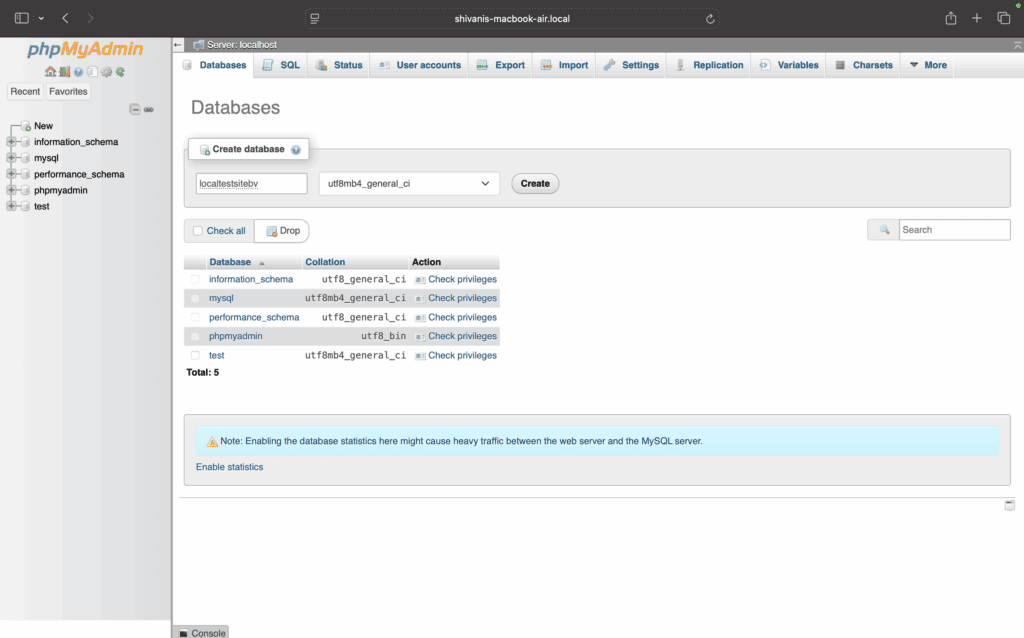Open the performance_schema database link in table
1024x638 pixels.
point(254,317)
